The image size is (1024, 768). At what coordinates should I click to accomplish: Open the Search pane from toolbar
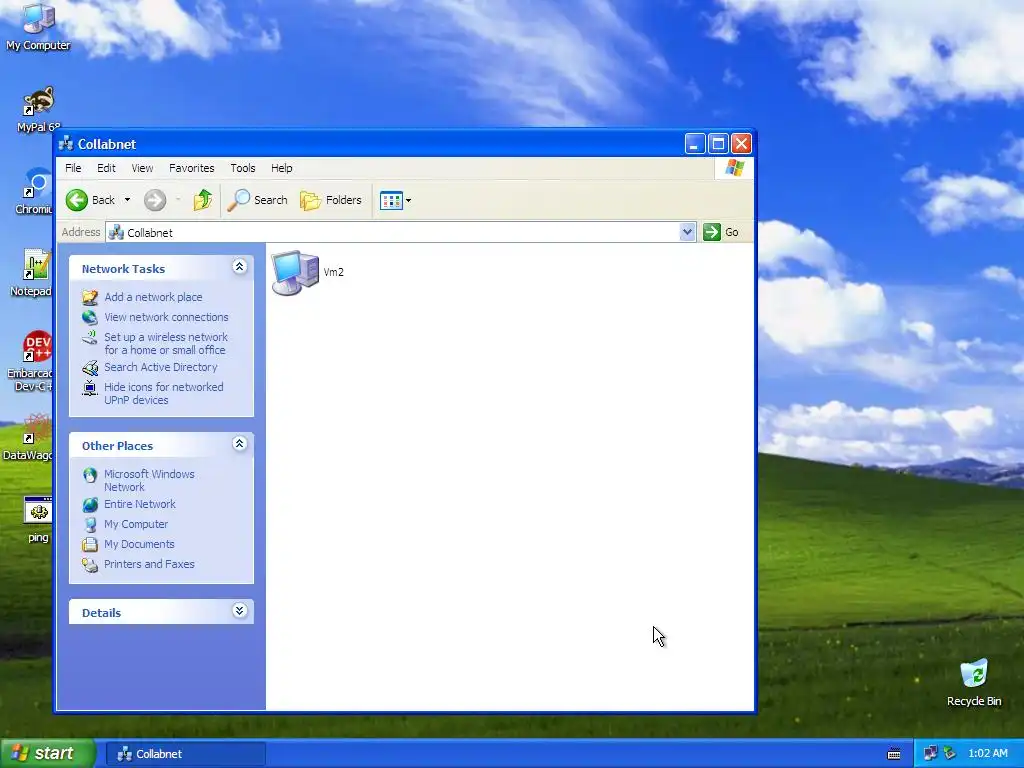click(257, 200)
